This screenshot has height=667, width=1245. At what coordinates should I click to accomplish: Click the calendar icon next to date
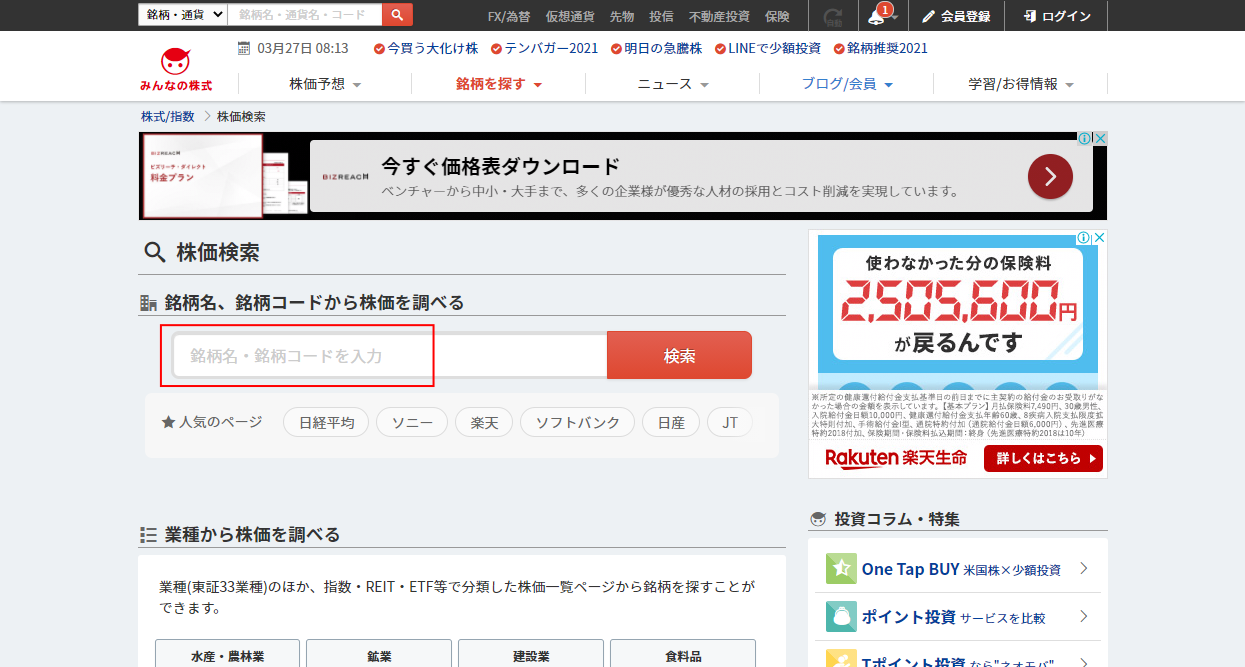(x=244, y=48)
